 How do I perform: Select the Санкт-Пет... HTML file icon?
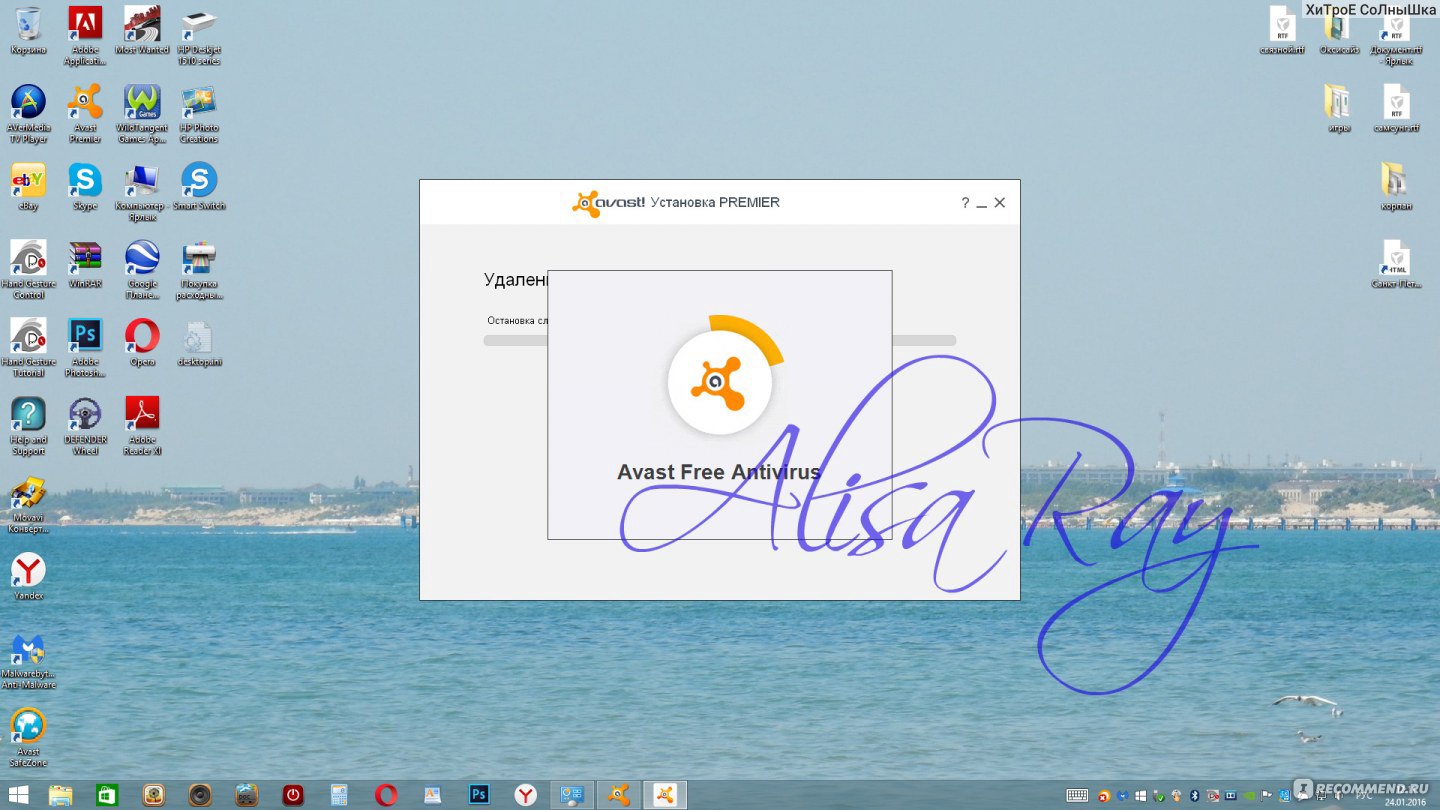[1396, 264]
